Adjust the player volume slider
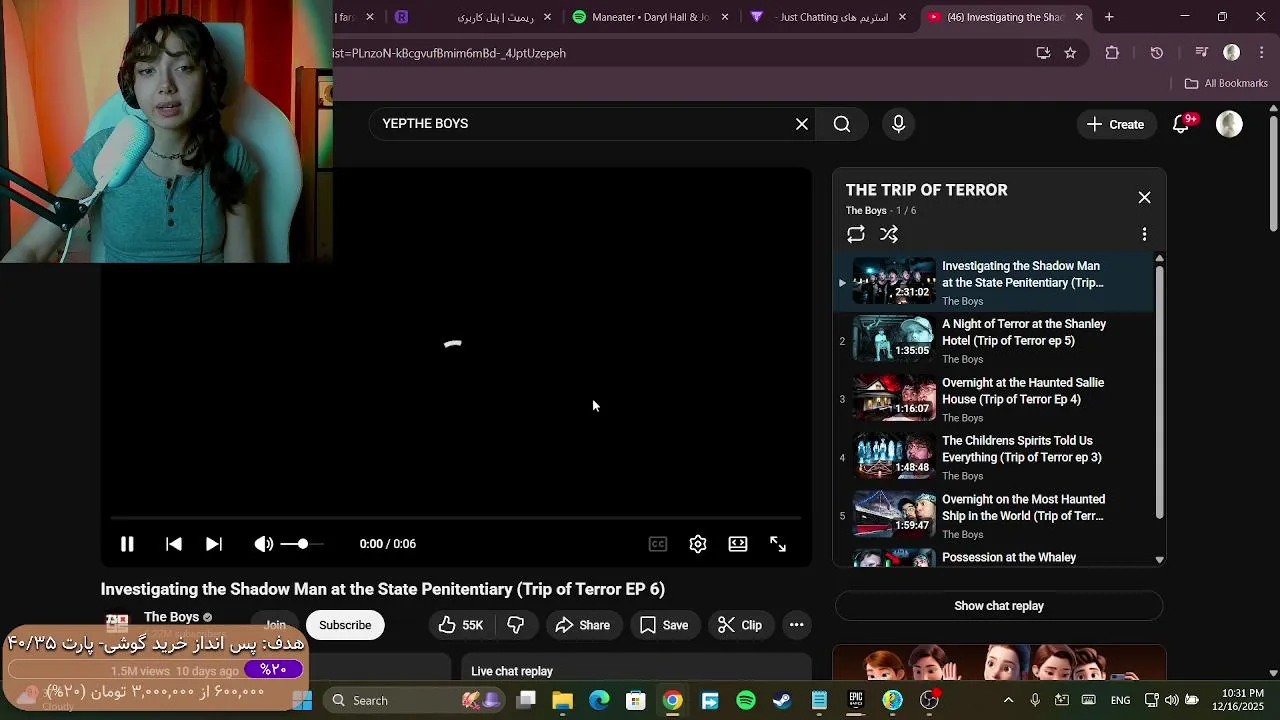The width and height of the screenshot is (1280, 720). click(302, 544)
